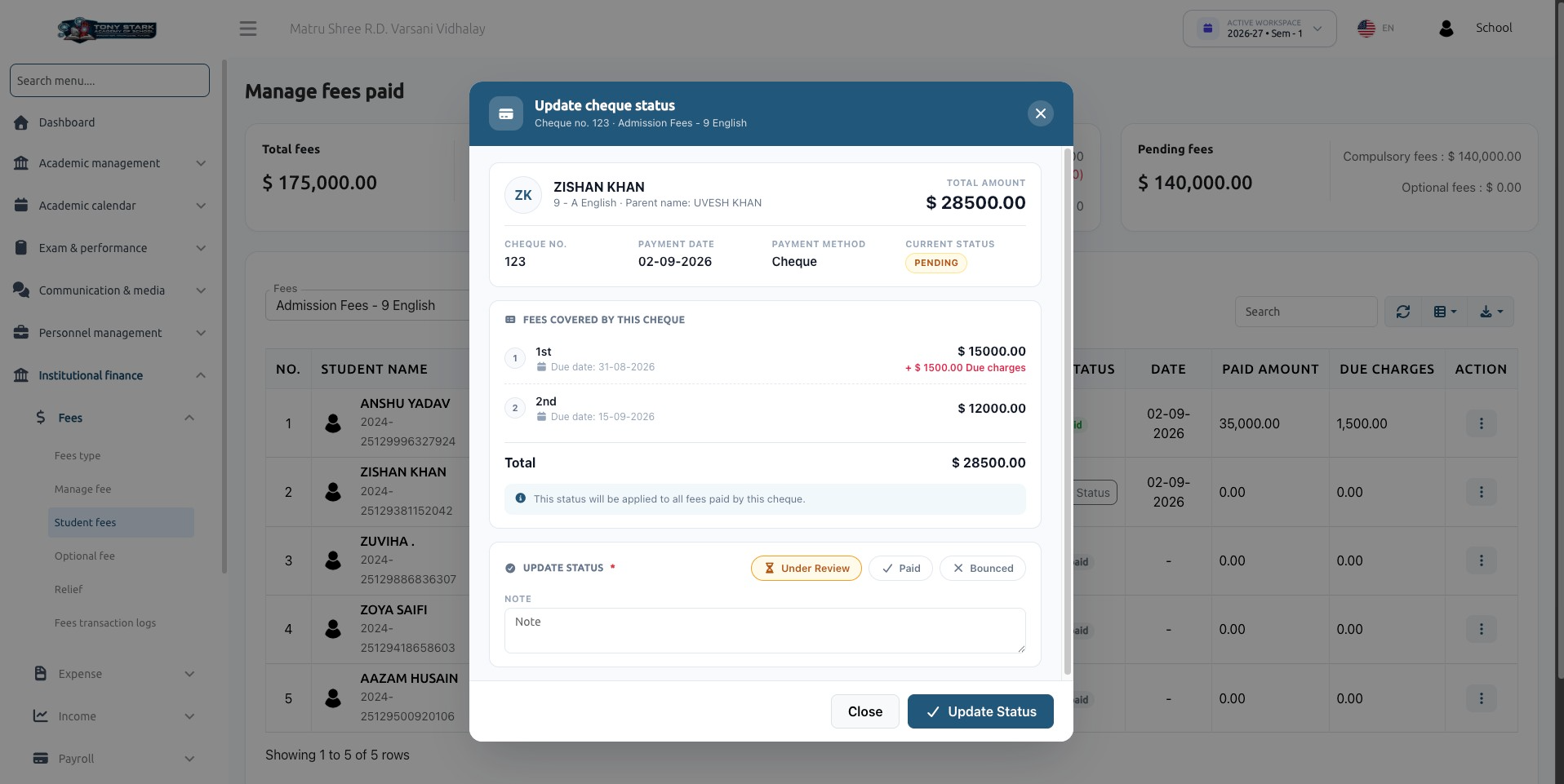Viewport: 1564px width, 784px height.
Task: Expand the Payroll menu
Action: point(114,759)
